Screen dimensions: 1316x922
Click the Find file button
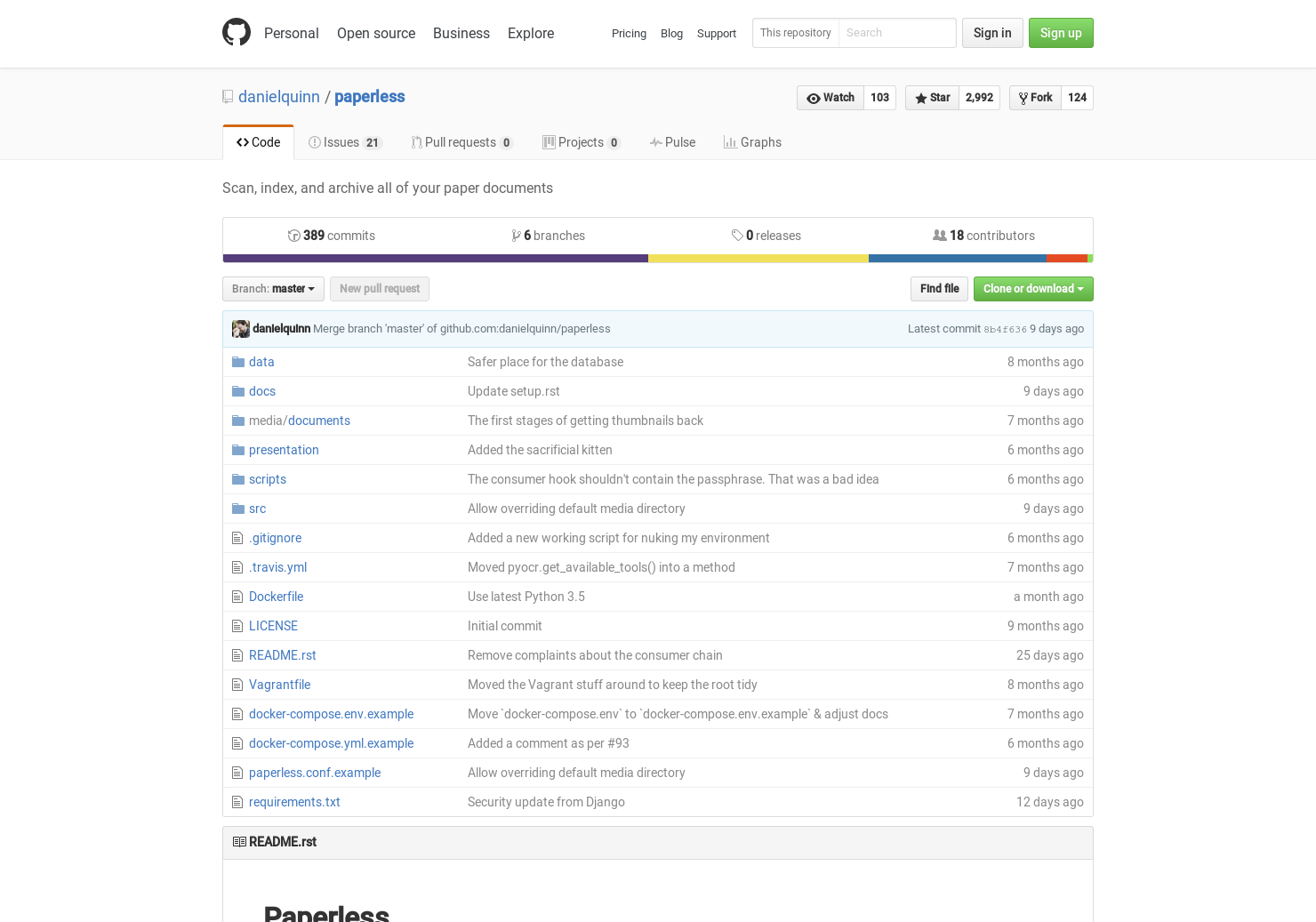click(x=939, y=289)
